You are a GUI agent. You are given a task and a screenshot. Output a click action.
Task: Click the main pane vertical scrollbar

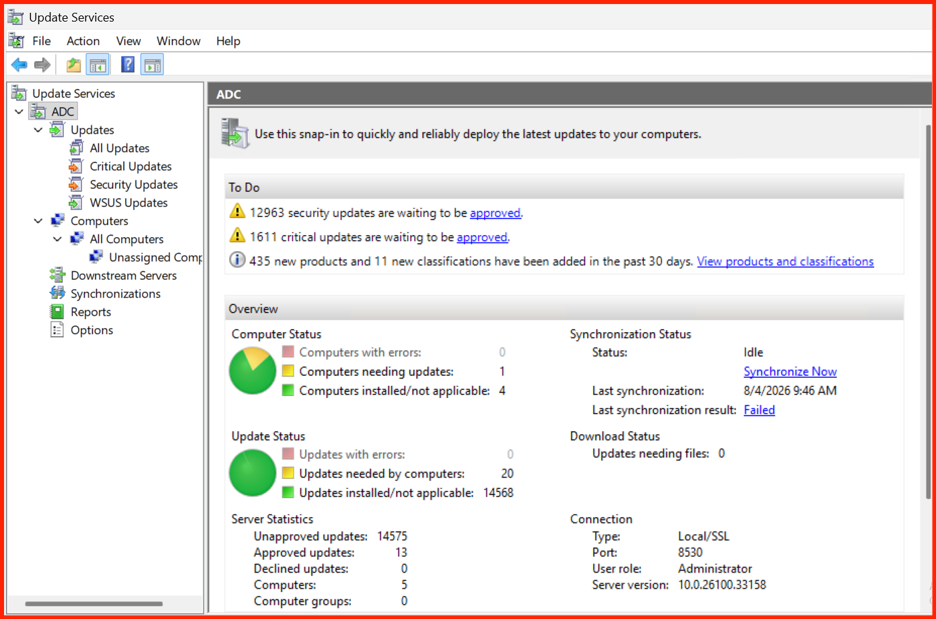click(x=928, y=312)
